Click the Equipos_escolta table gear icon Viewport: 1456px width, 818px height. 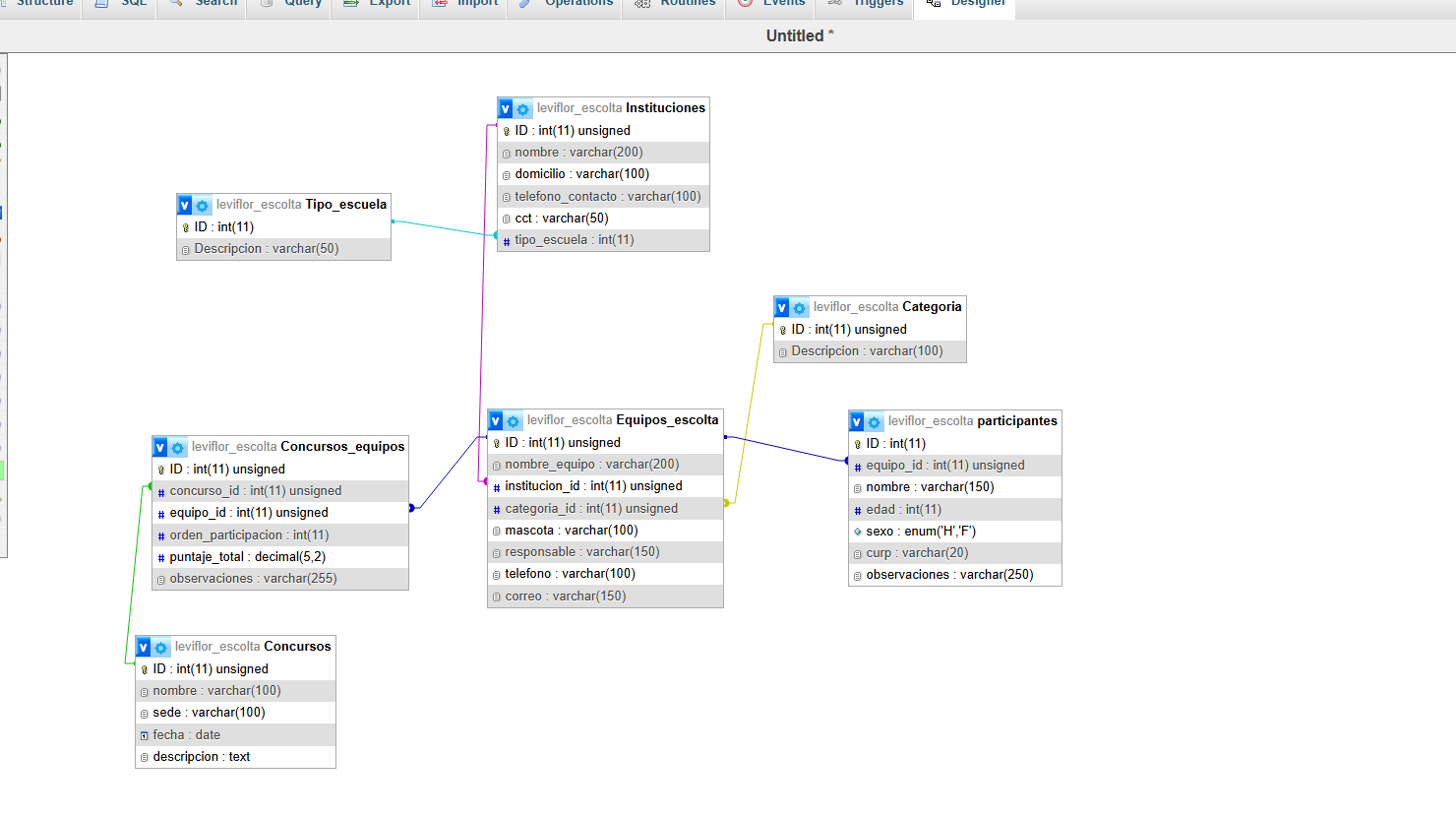tap(514, 421)
